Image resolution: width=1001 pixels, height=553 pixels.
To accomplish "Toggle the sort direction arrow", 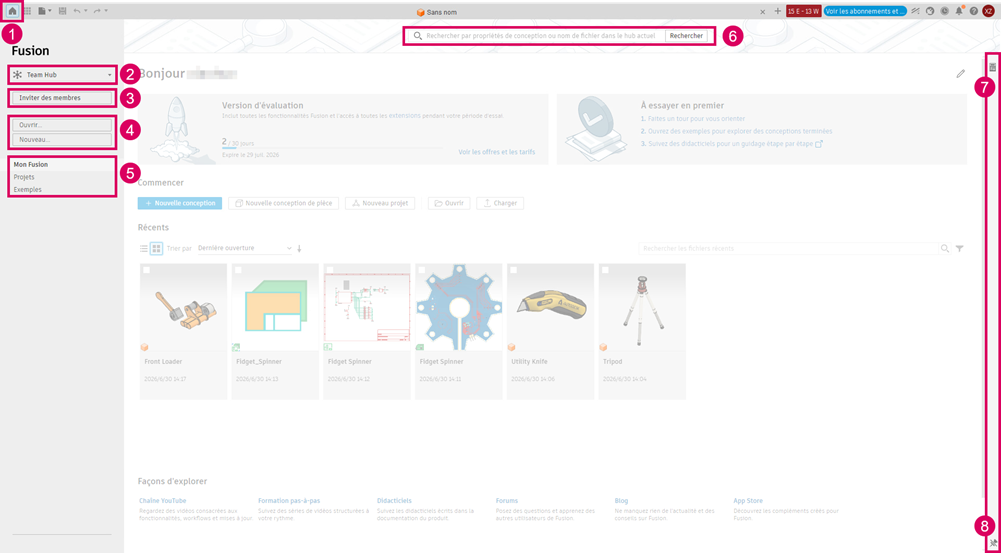I will click(299, 248).
